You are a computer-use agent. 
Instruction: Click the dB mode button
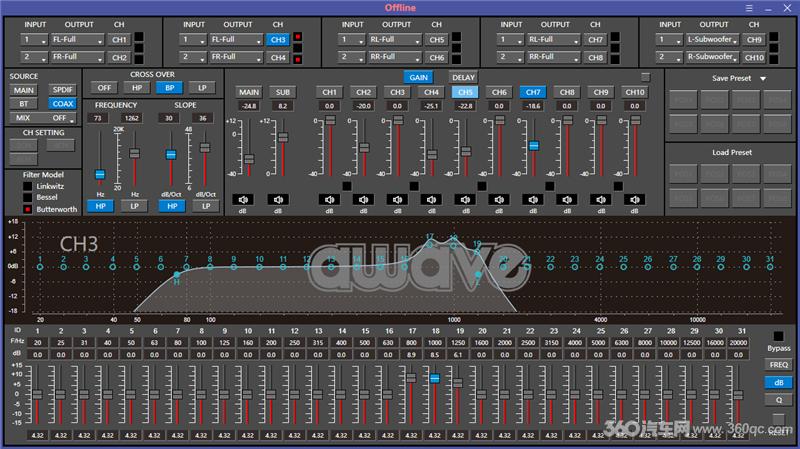coord(779,383)
